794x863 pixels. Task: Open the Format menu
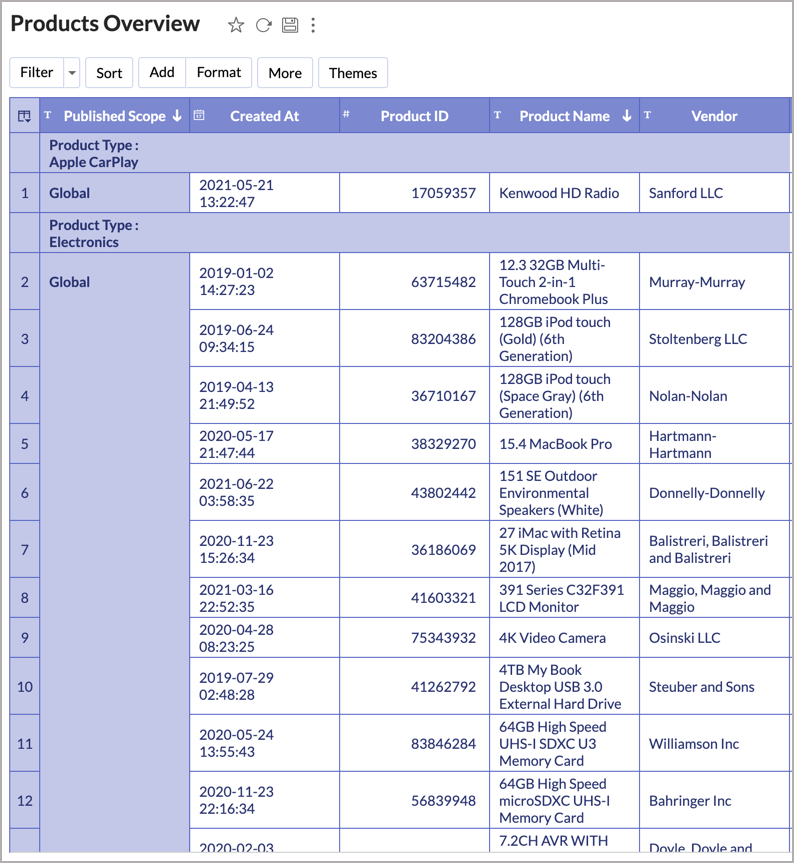click(x=219, y=73)
